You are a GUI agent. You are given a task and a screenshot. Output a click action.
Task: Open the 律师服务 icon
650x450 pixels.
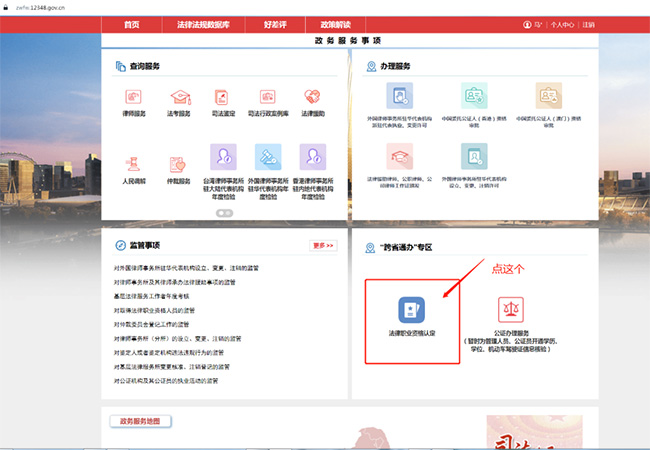click(133, 97)
